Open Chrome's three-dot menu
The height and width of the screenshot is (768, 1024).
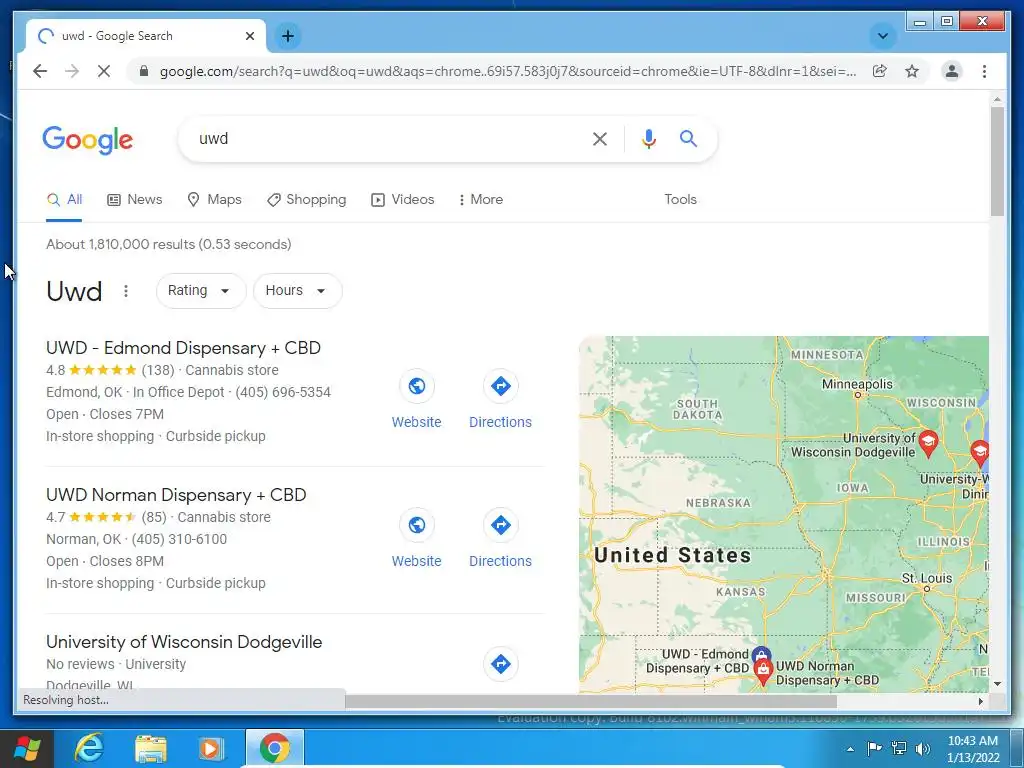(984, 71)
